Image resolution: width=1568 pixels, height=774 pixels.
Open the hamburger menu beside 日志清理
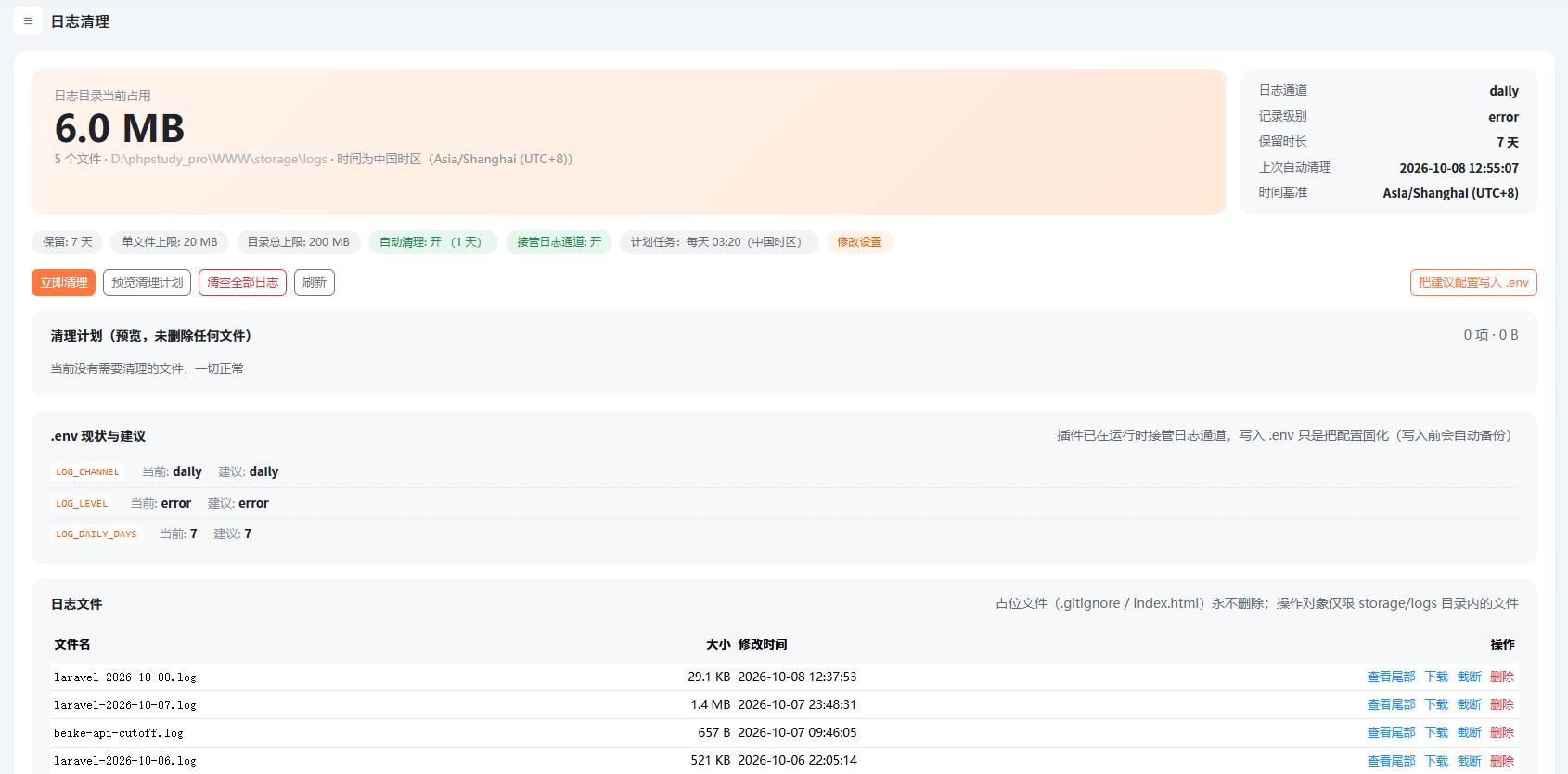click(28, 20)
